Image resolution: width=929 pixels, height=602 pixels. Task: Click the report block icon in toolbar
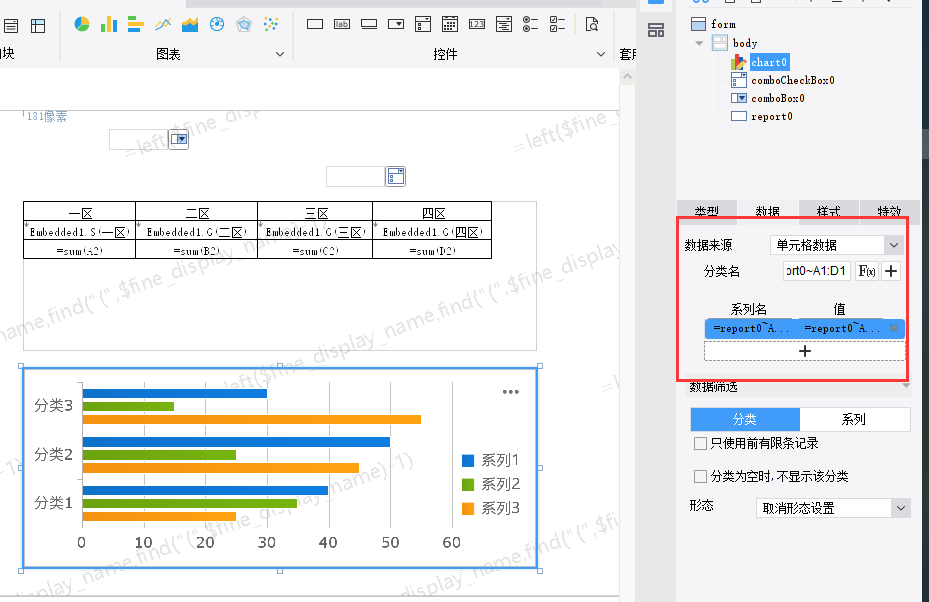click(11, 25)
